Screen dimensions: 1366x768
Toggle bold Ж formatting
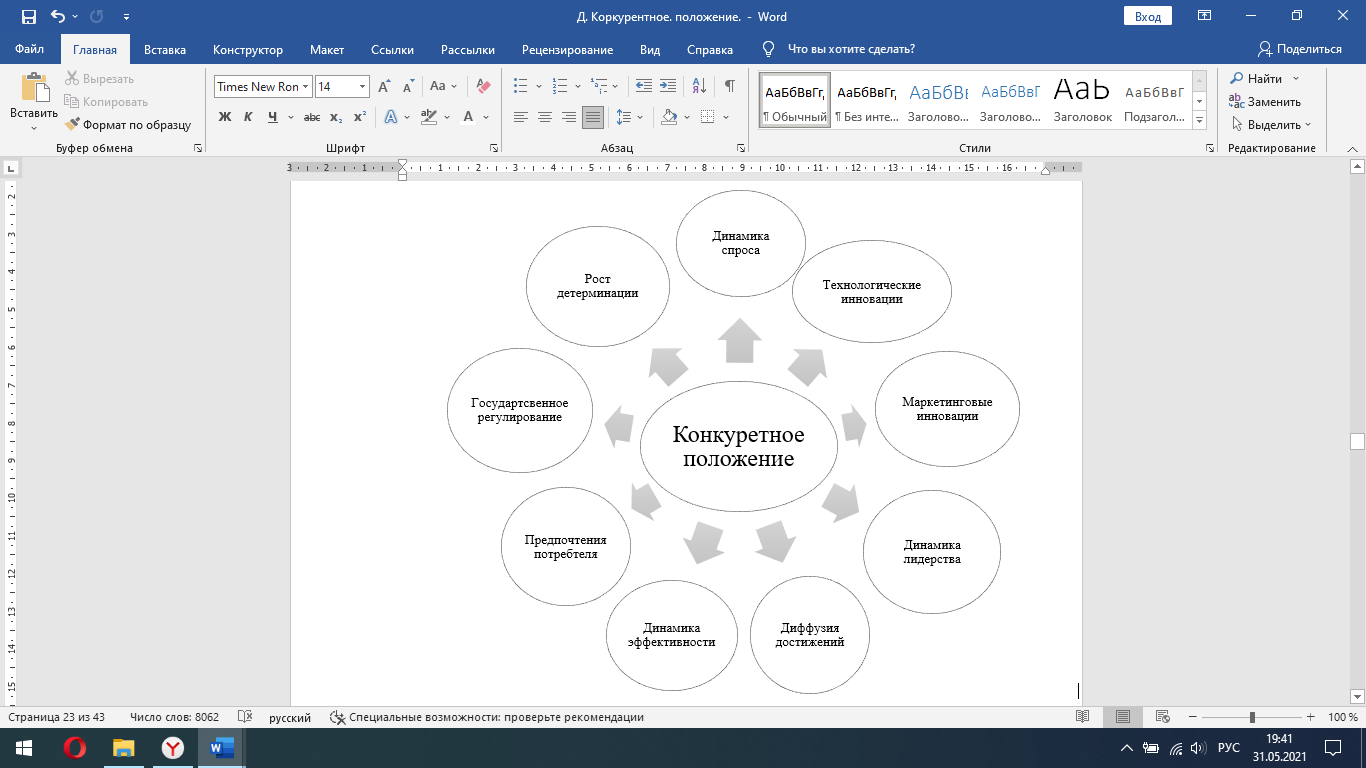225,117
